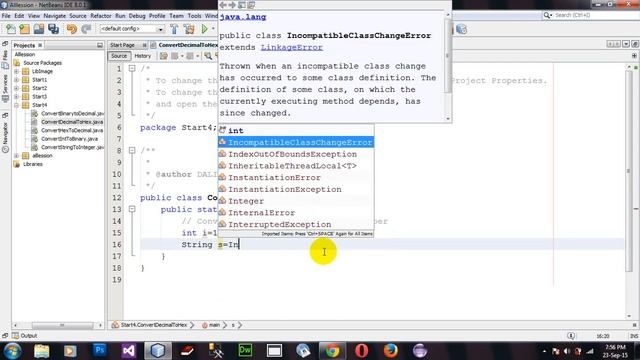Viewport: 640px width, 360px height.
Task: Click the New Project toolbar icon
Action: click(x=24, y=29)
